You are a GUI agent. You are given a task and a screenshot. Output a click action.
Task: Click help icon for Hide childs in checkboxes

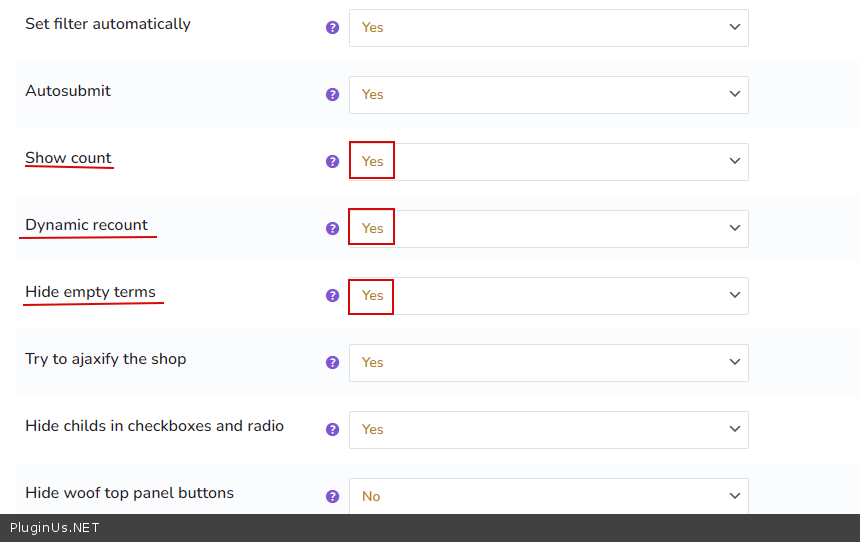tap(333, 430)
